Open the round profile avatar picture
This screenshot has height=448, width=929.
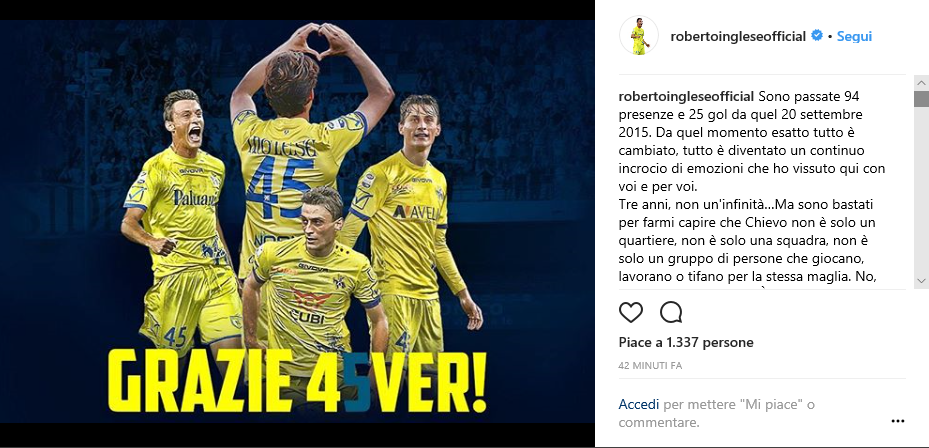click(x=639, y=36)
